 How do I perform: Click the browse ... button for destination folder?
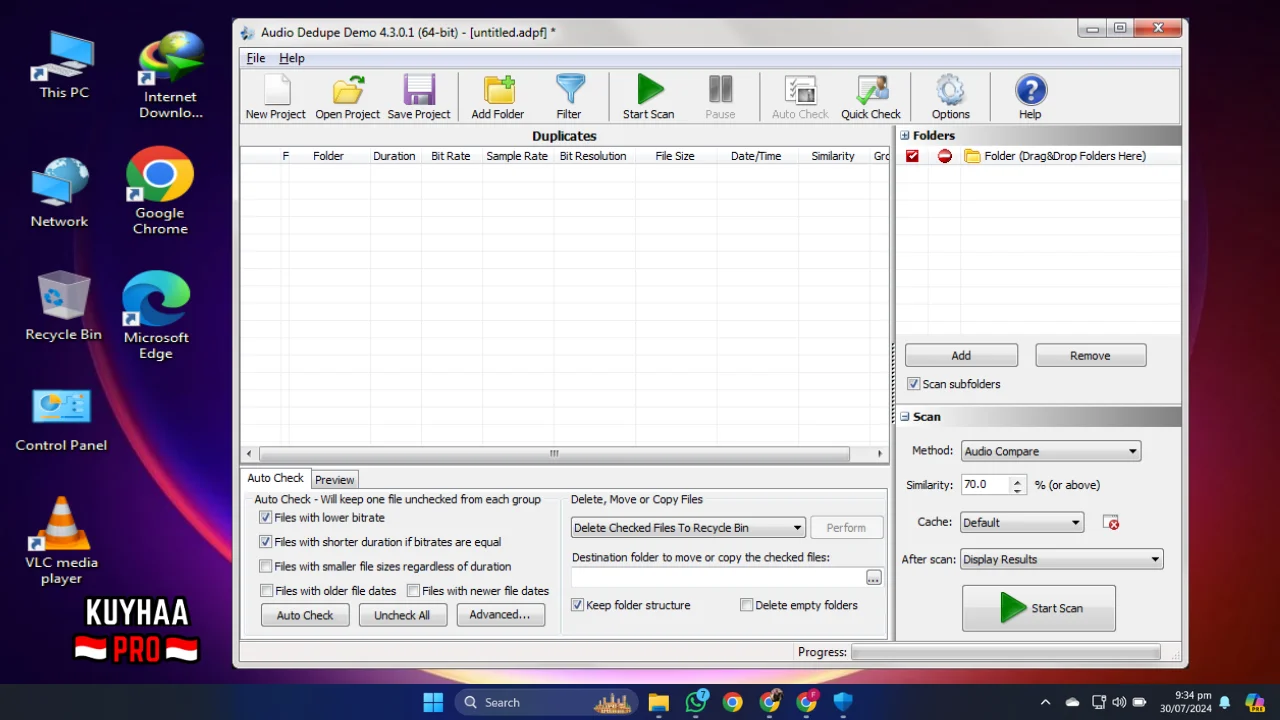874,578
